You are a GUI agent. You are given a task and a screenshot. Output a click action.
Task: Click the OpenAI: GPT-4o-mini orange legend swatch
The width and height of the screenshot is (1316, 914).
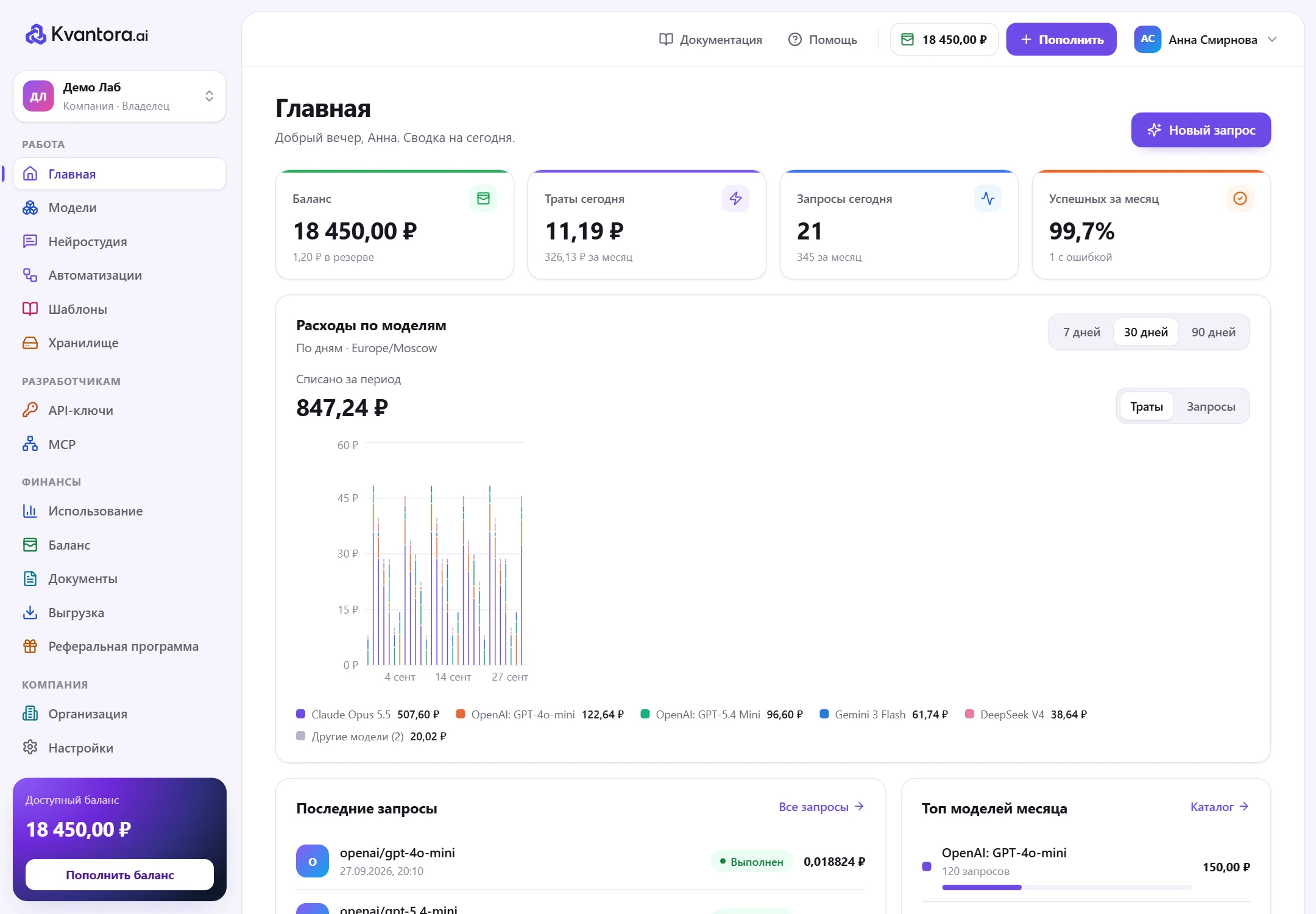click(x=461, y=714)
